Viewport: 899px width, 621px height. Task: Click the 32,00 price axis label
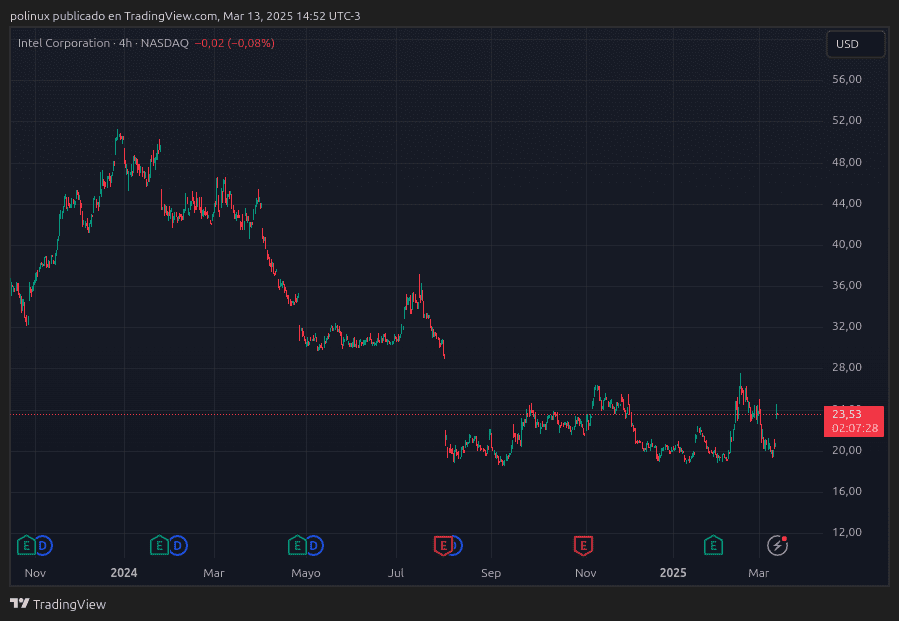click(847, 326)
